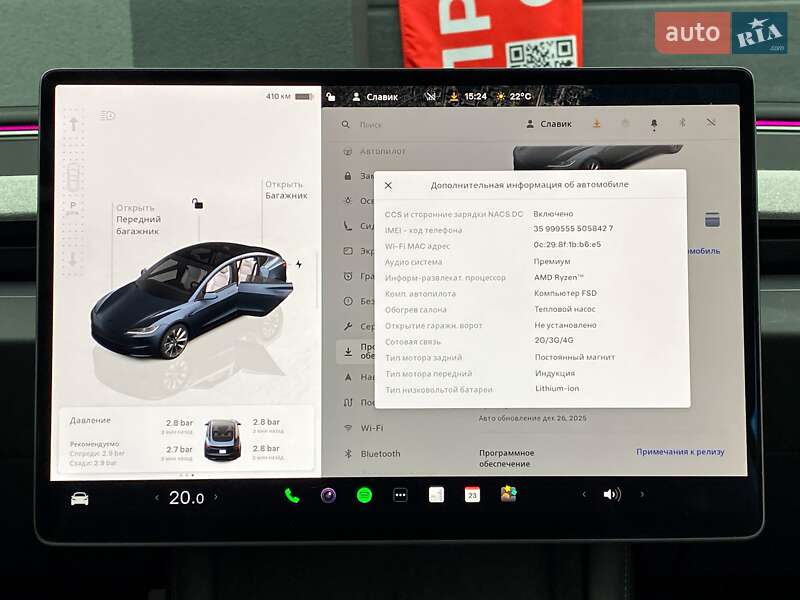Tap the 20.0 temperature setting

186,497
